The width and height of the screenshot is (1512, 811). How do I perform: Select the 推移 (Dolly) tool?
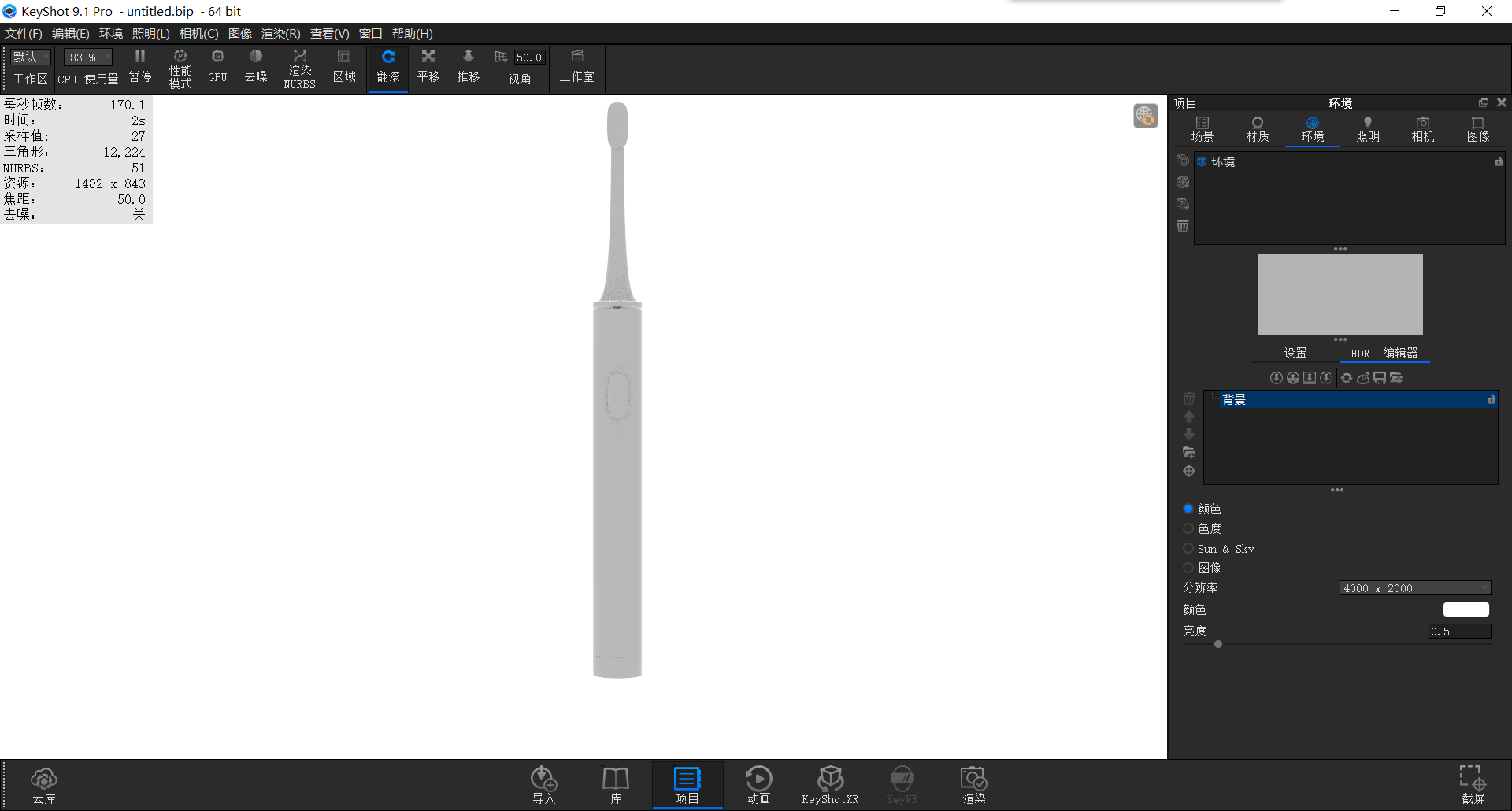pos(468,67)
